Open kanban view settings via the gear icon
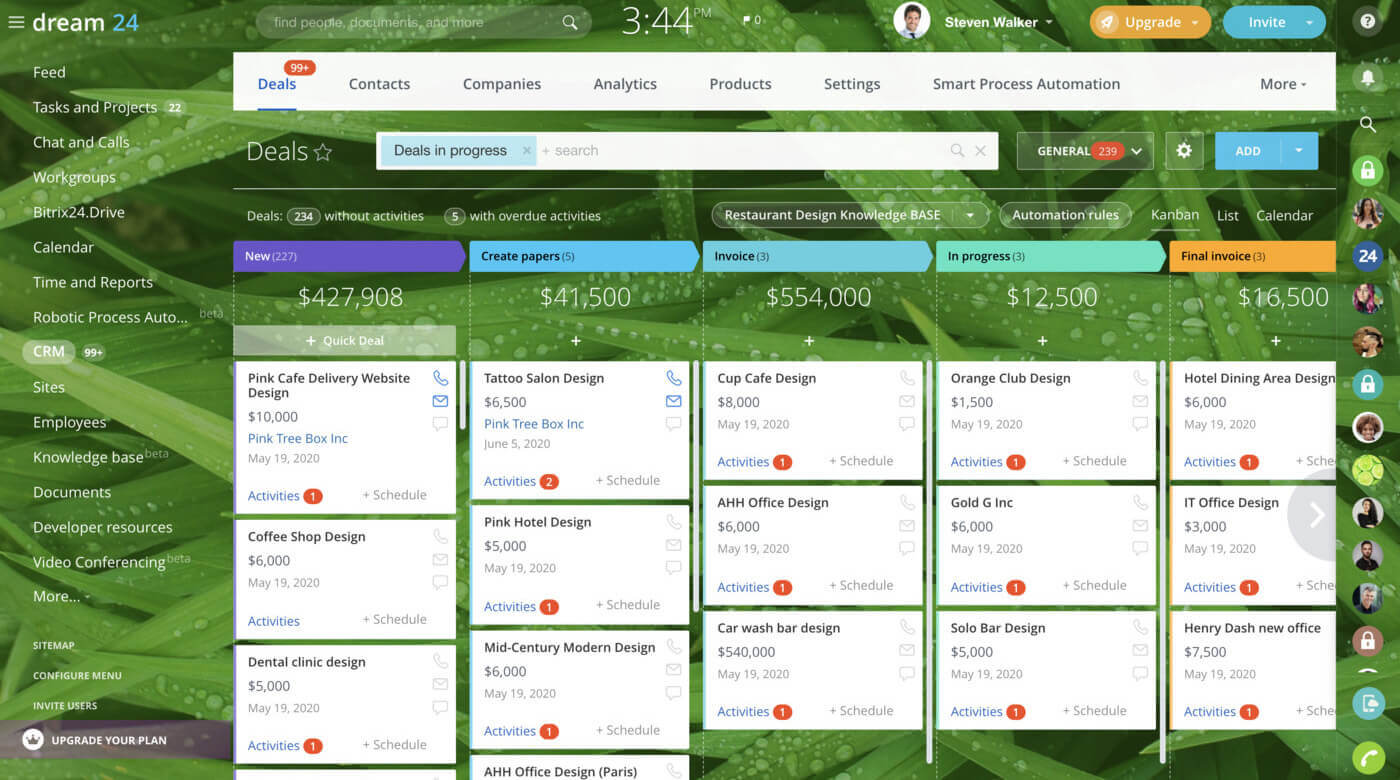The width and height of the screenshot is (1400, 780). 1184,150
